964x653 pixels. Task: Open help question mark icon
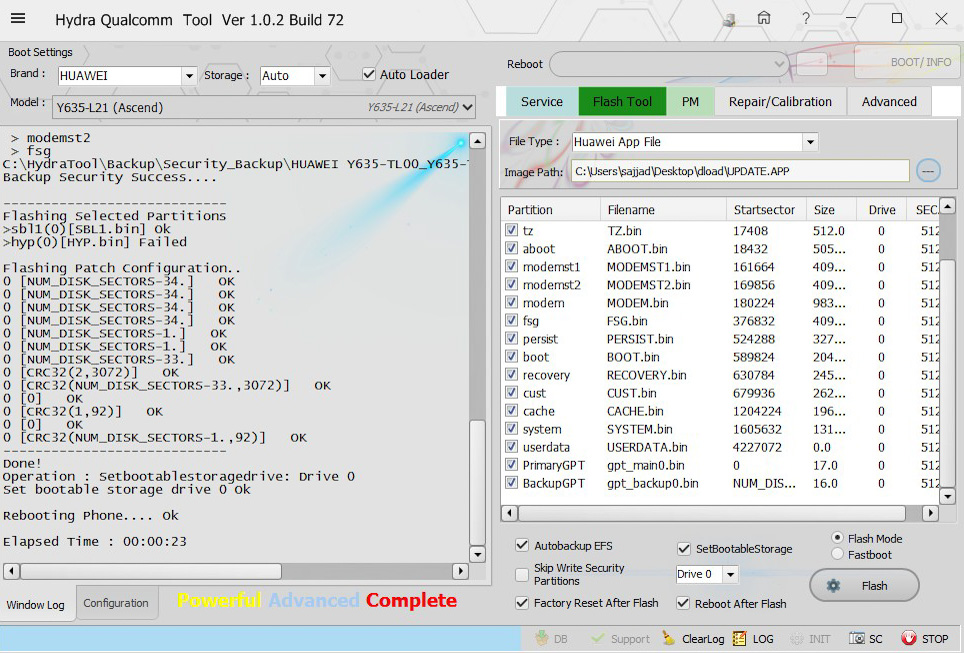coord(805,18)
